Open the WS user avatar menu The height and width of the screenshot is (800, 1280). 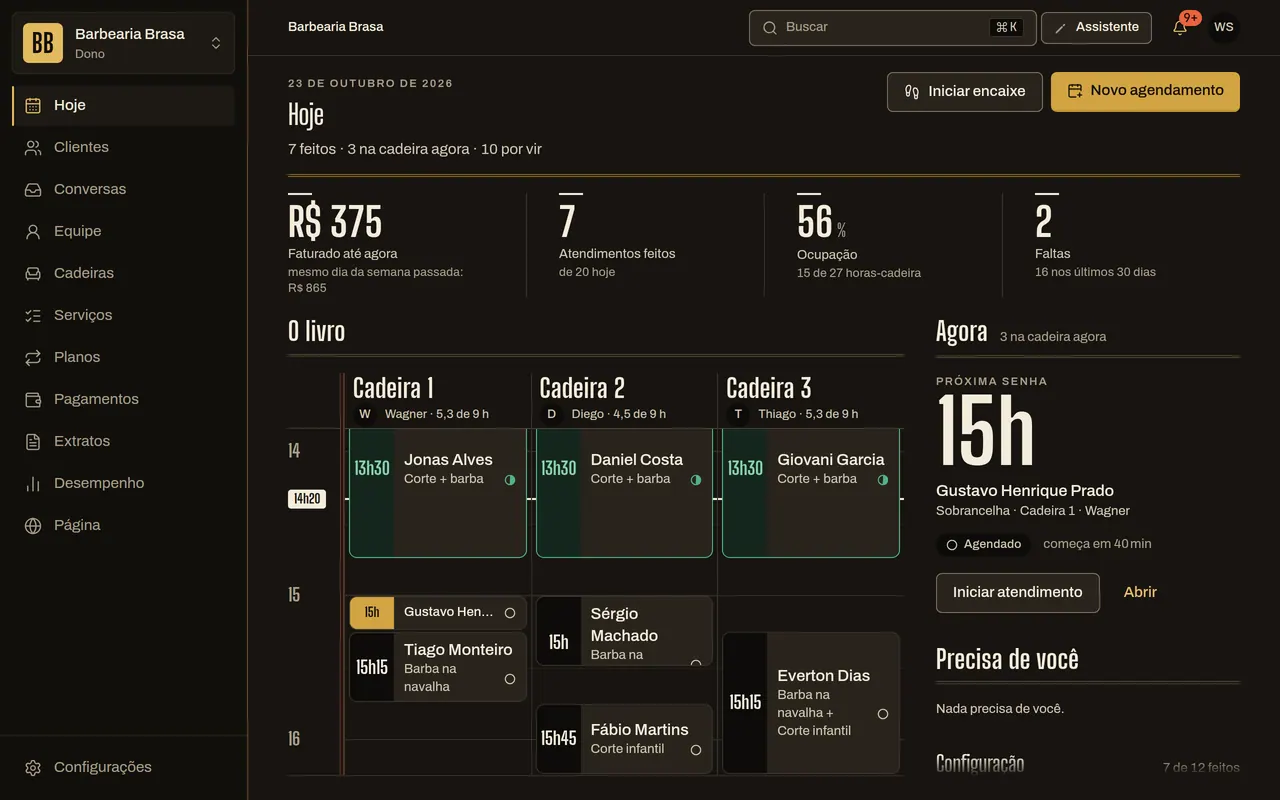(1223, 27)
